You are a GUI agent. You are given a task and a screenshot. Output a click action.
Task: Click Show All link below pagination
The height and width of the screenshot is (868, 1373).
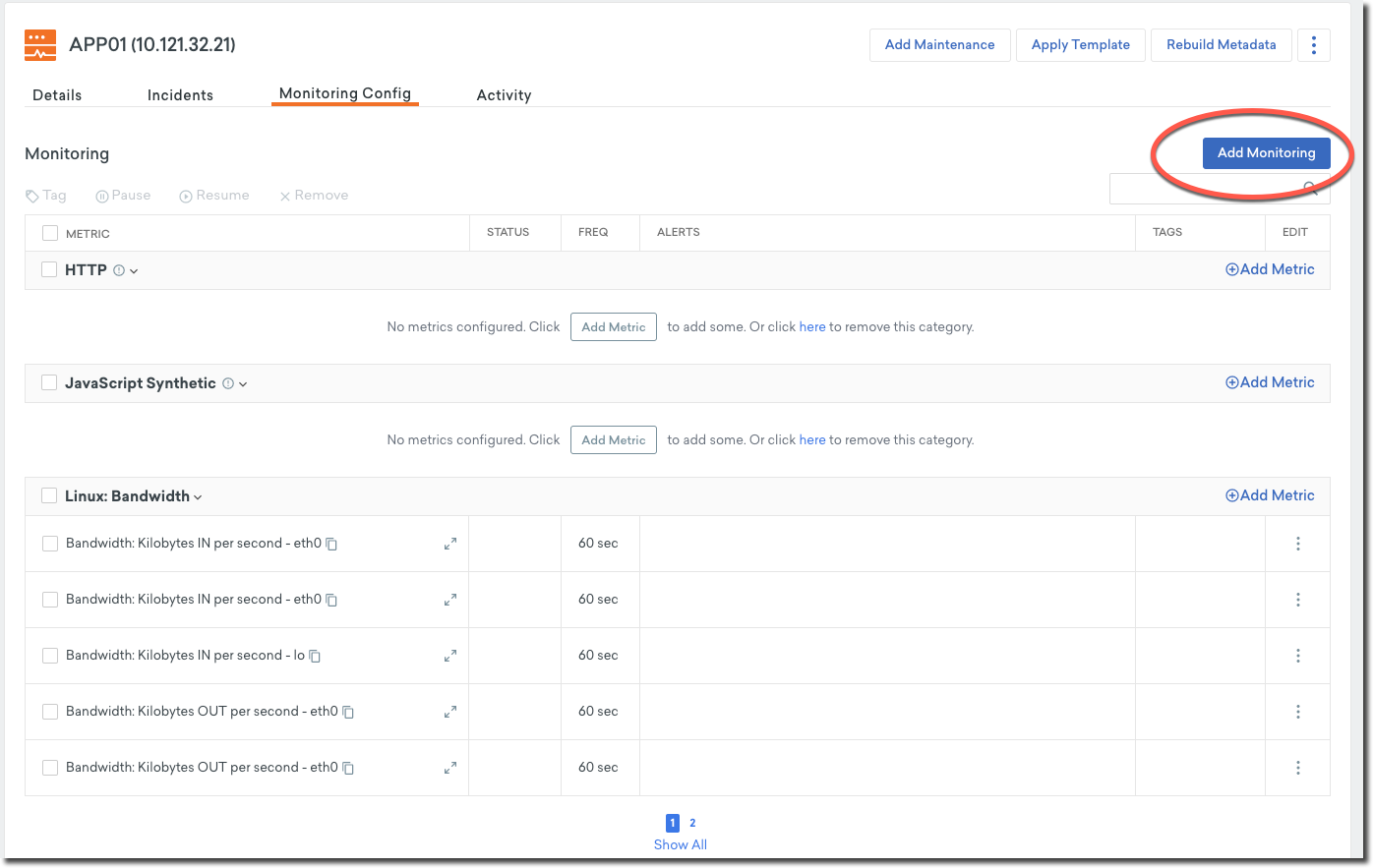tap(681, 844)
